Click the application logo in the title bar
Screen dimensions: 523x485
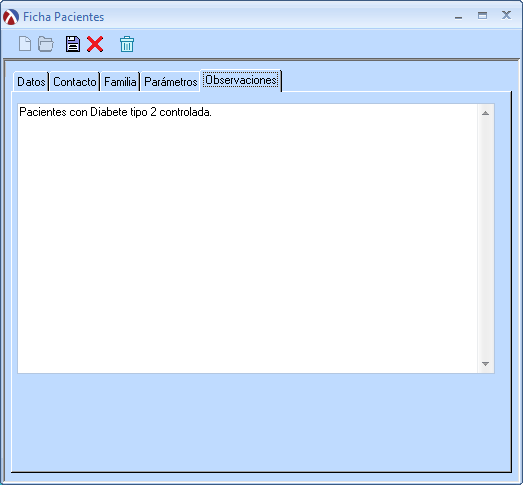(11, 17)
